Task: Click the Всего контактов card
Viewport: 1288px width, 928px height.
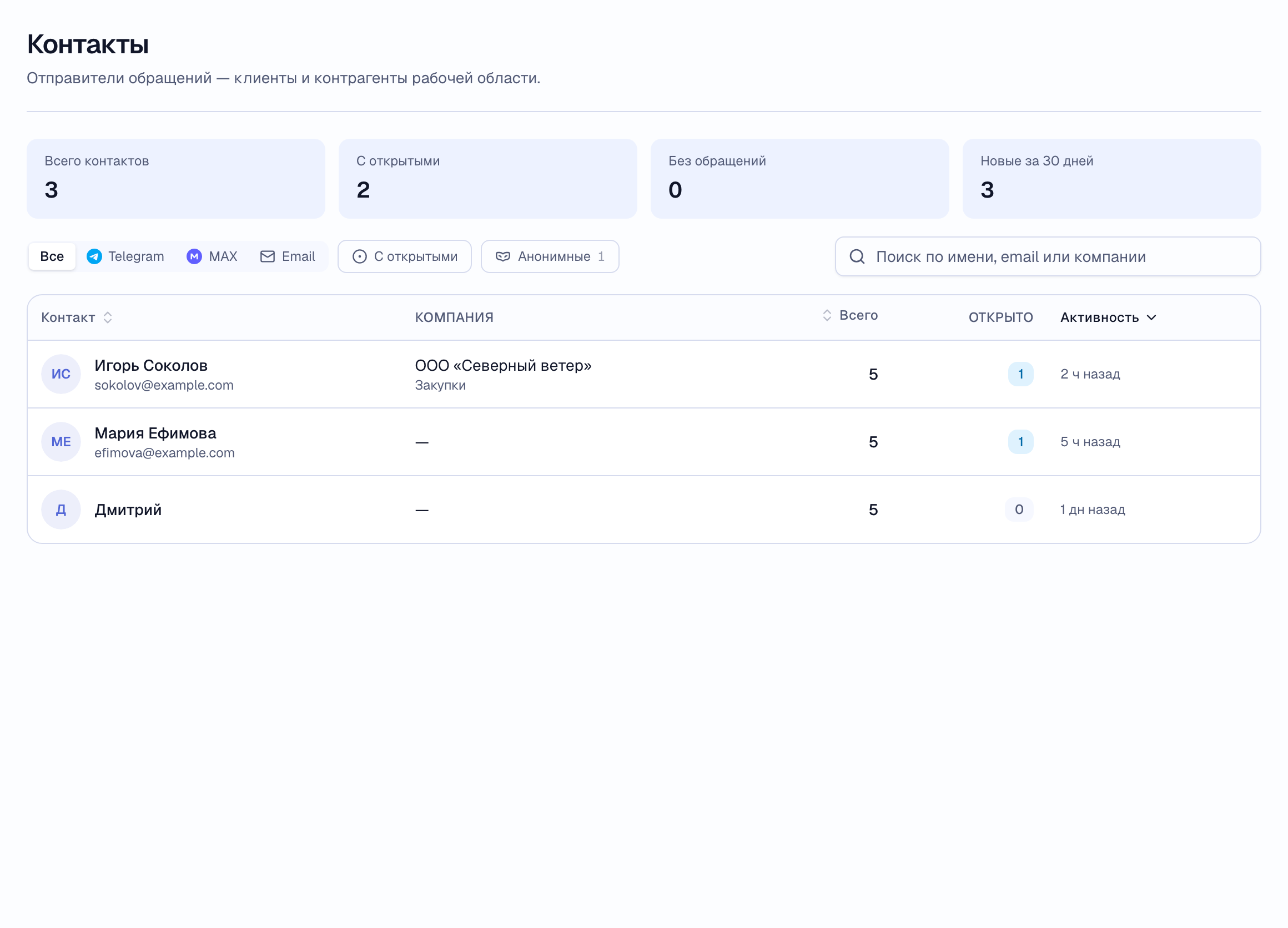Action: tap(175, 178)
